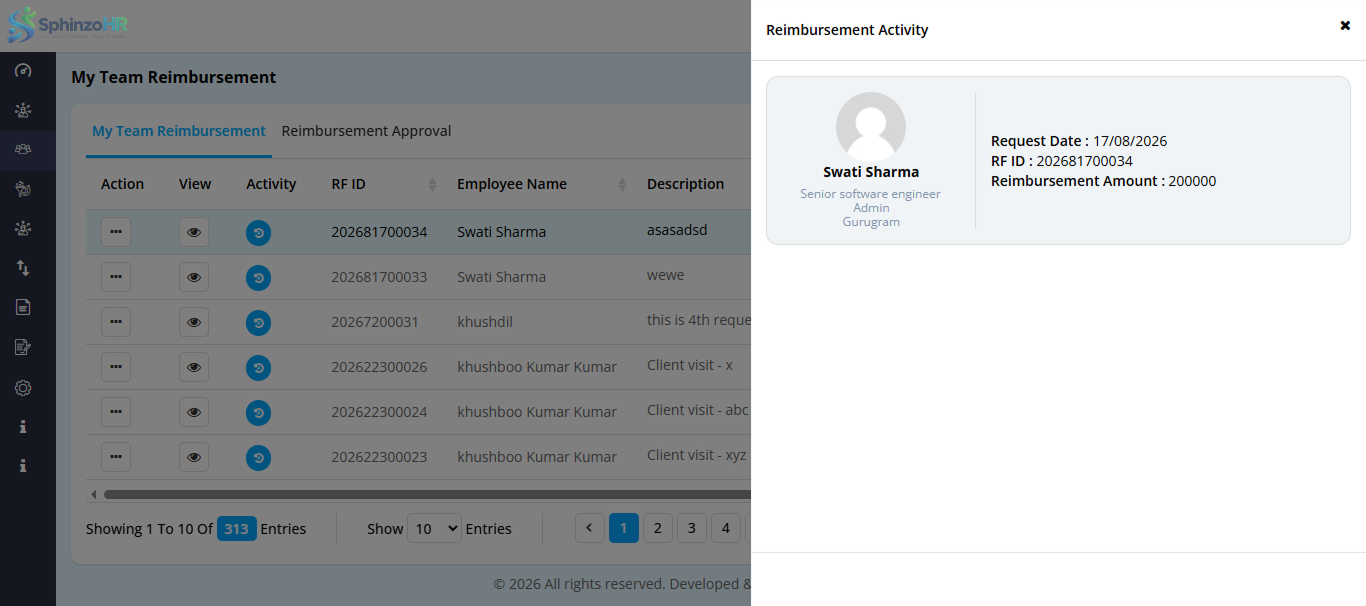Image resolution: width=1366 pixels, height=606 pixels.
Task: Open the note-with-pencil icon in the sidebar
Action: [23, 347]
